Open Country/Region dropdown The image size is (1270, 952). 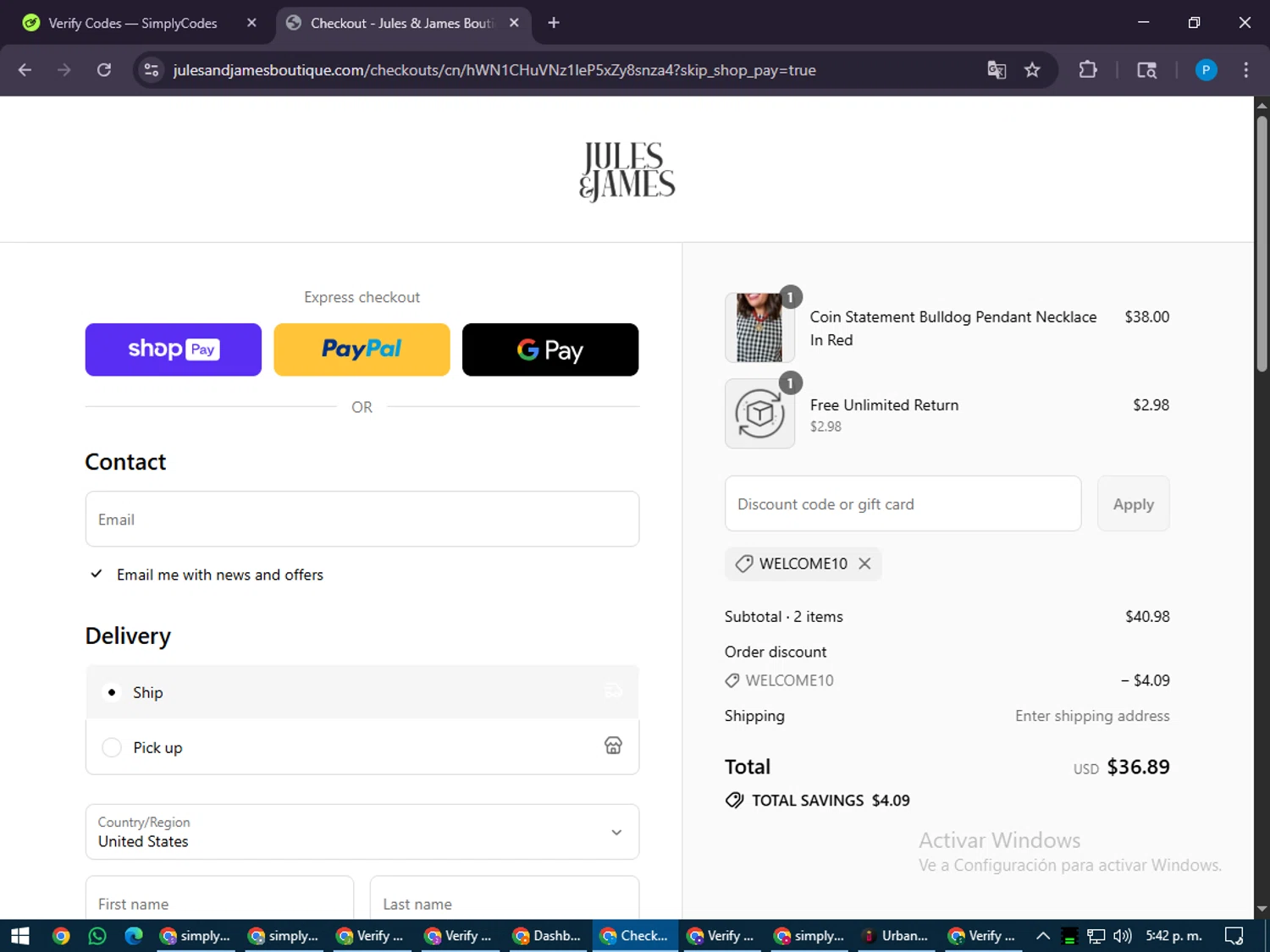pos(362,832)
